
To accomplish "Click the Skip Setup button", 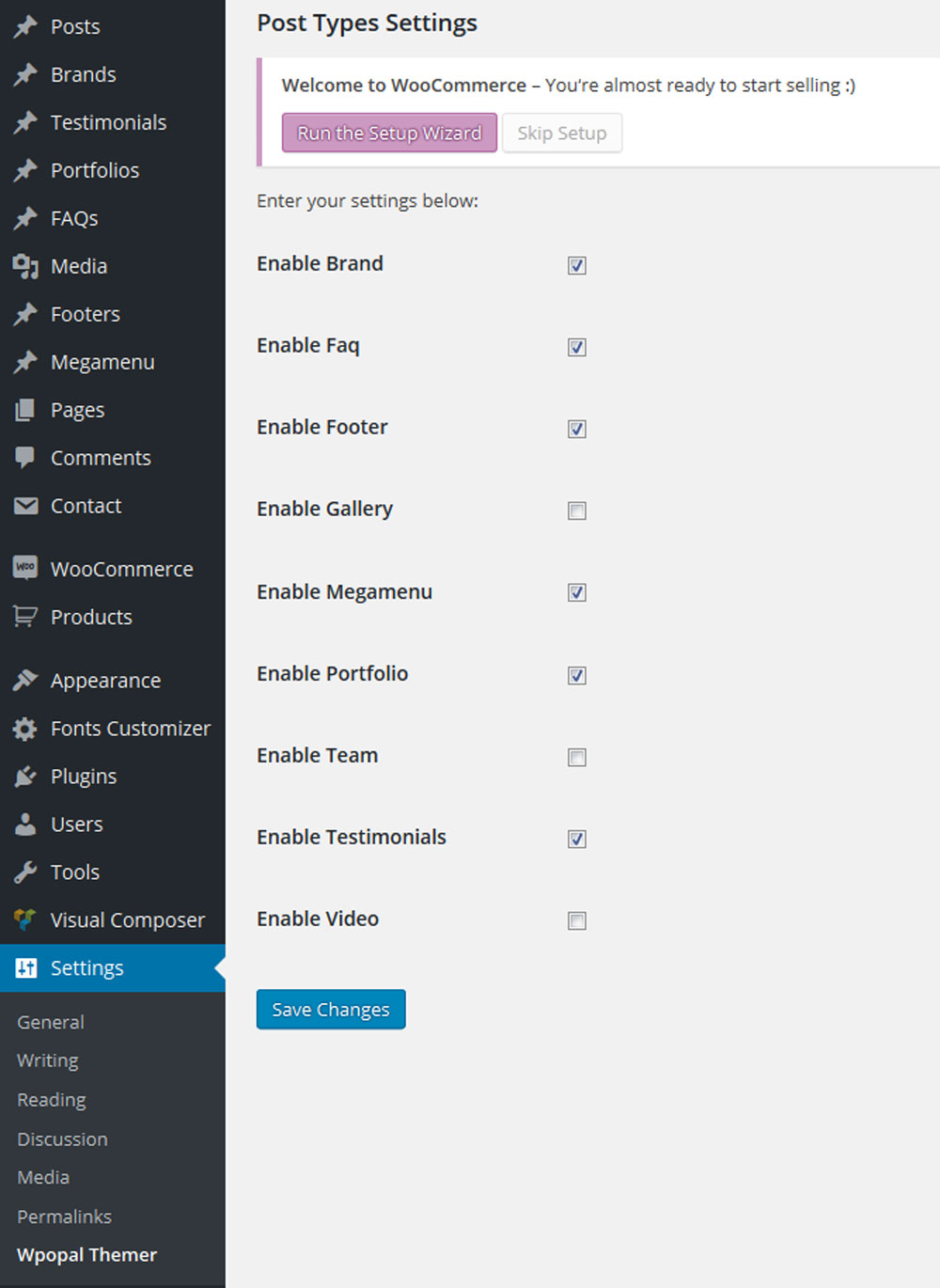I will coord(561,134).
